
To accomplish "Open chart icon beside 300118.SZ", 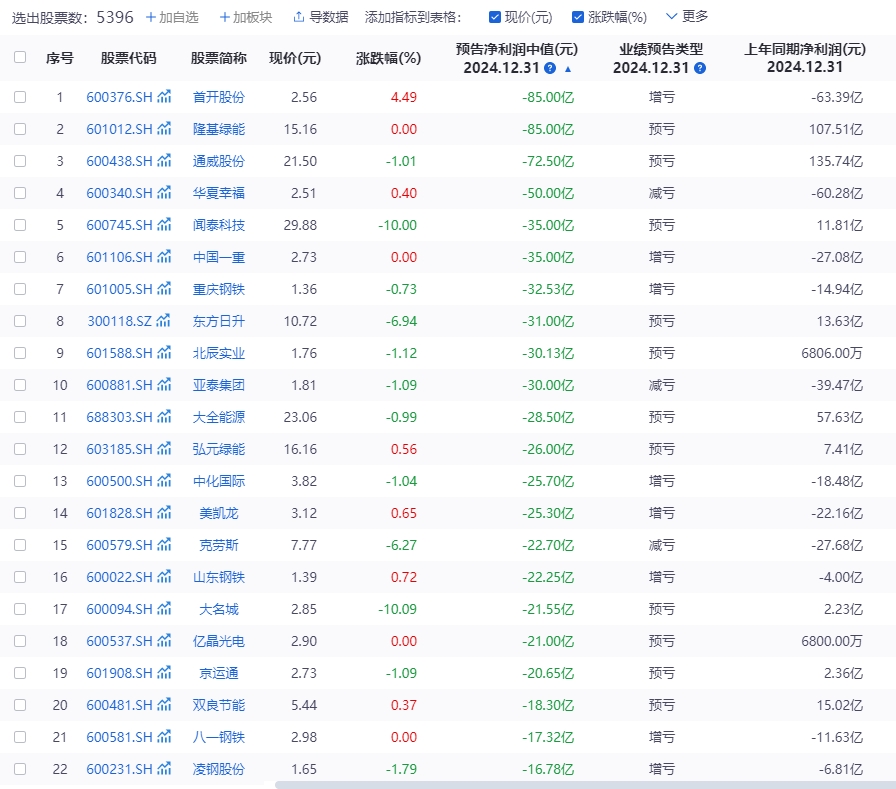I will pyautogui.click(x=163, y=321).
